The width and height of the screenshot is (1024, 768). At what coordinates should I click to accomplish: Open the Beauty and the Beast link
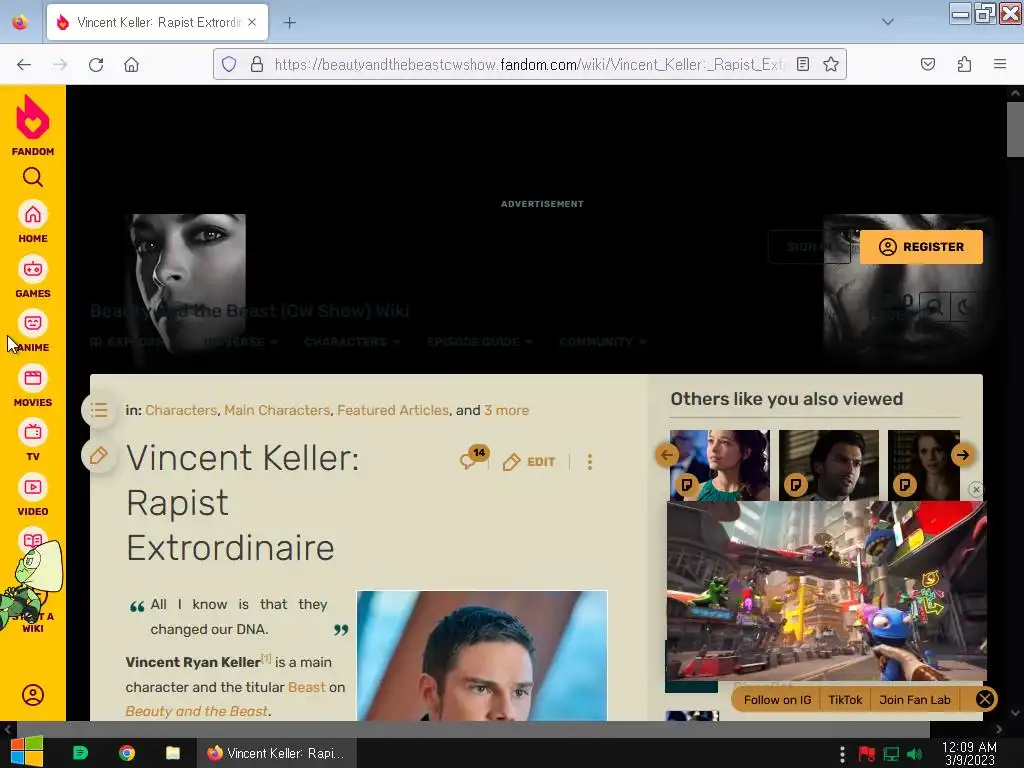pos(196,711)
